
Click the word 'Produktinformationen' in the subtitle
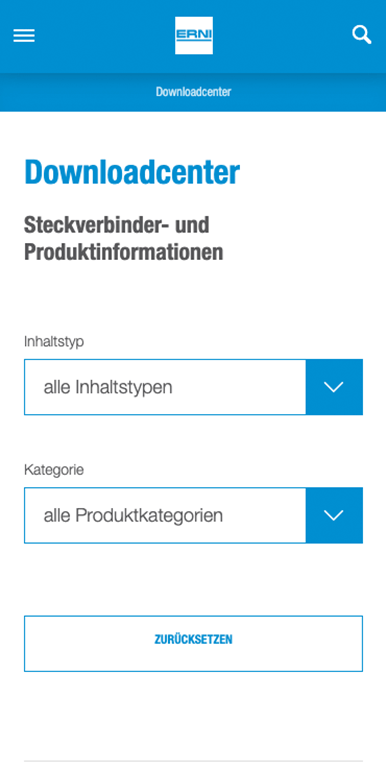pyautogui.click(x=123, y=252)
